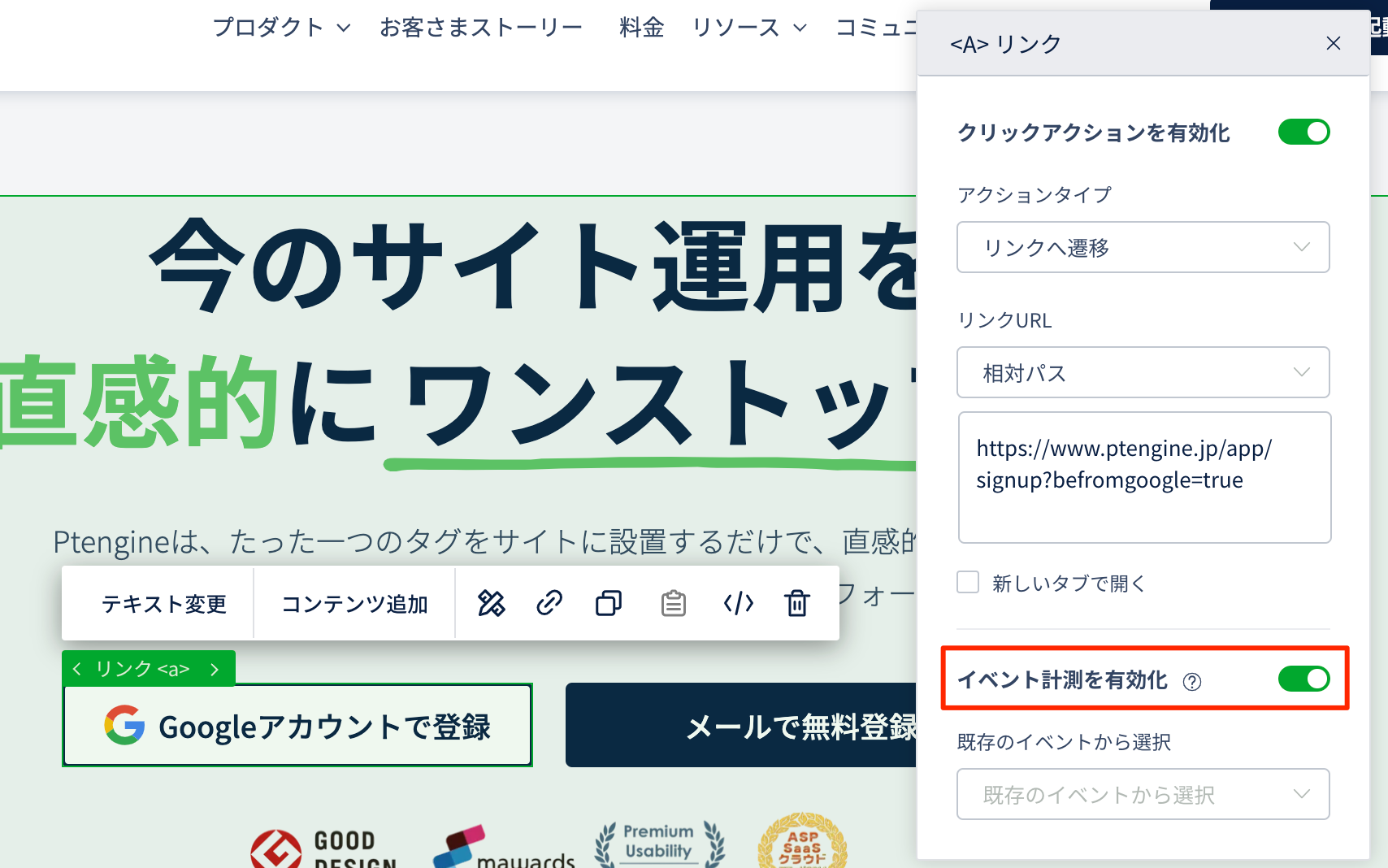Click the duplicate element icon
The image size is (1388, 868).
pos(609,603)
